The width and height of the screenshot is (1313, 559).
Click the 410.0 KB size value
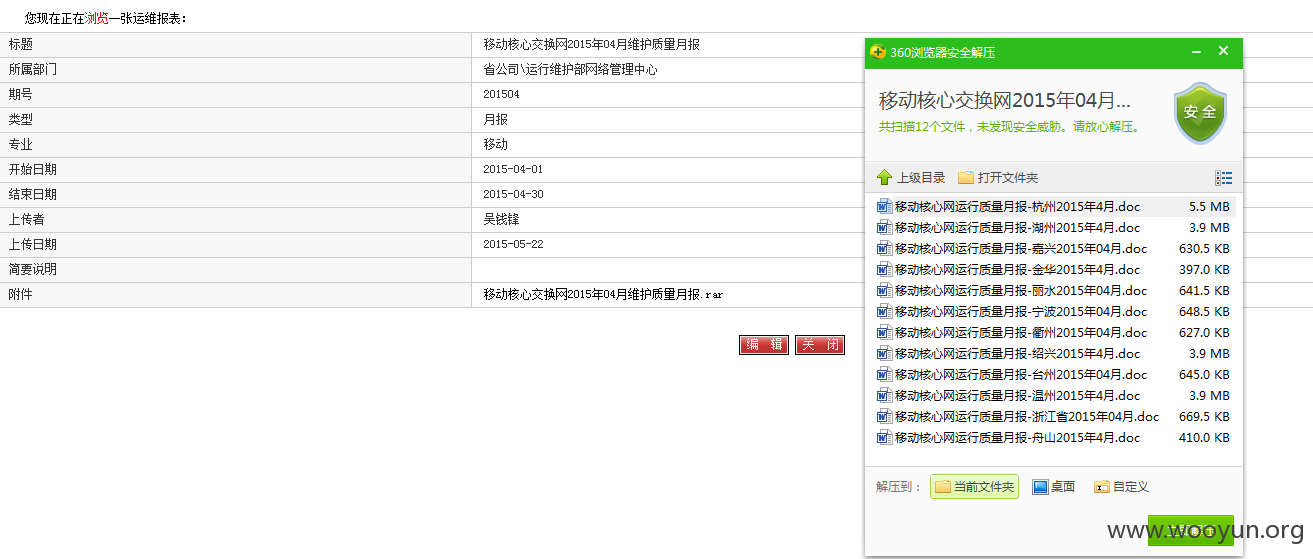coord(1204,438)
